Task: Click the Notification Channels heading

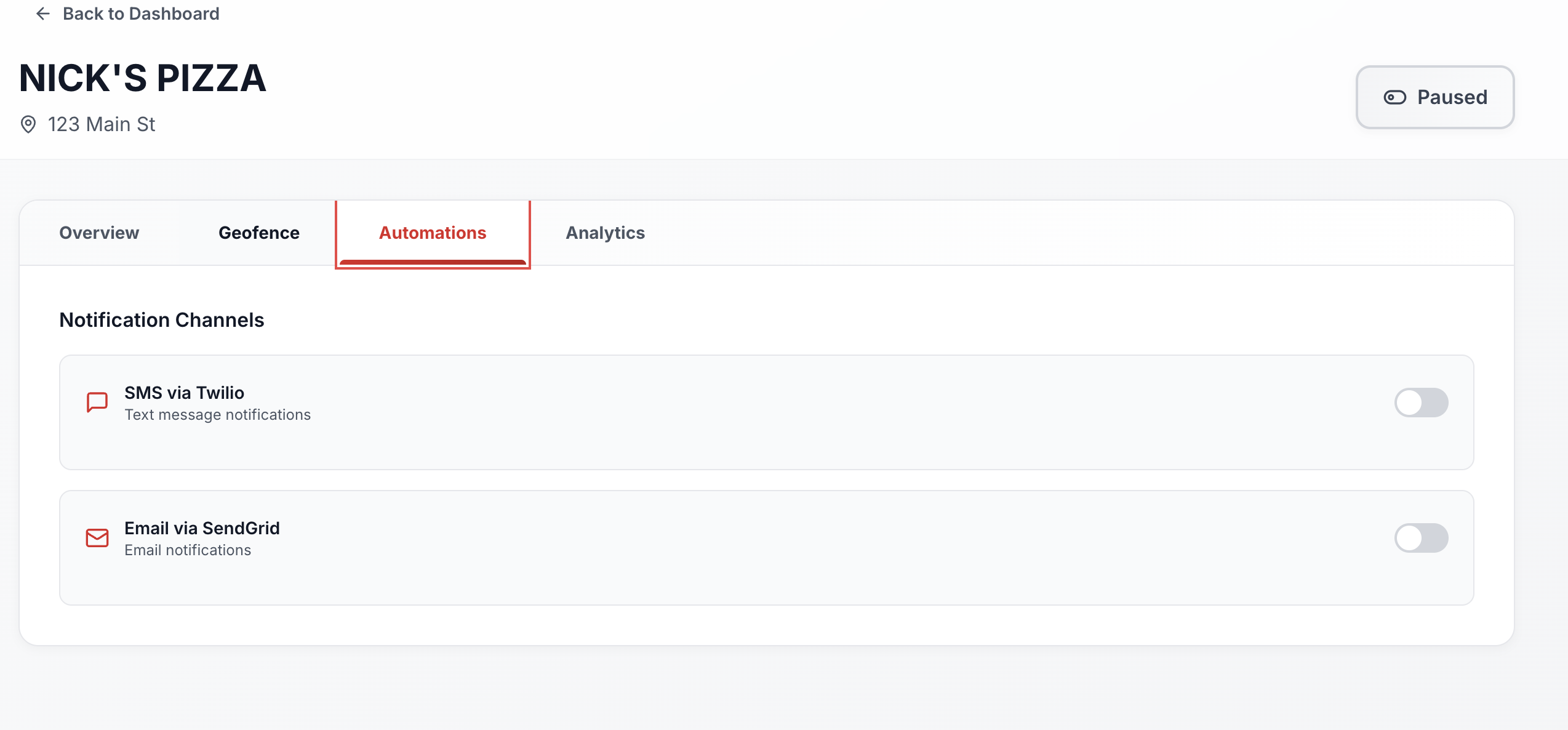Action: [x=162, y=320]
